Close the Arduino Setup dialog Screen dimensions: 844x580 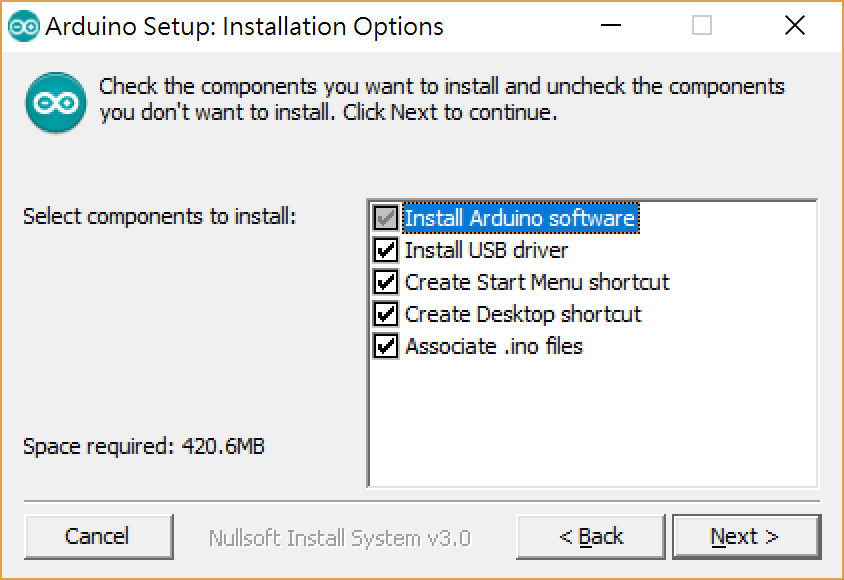(x=795, y=27)
